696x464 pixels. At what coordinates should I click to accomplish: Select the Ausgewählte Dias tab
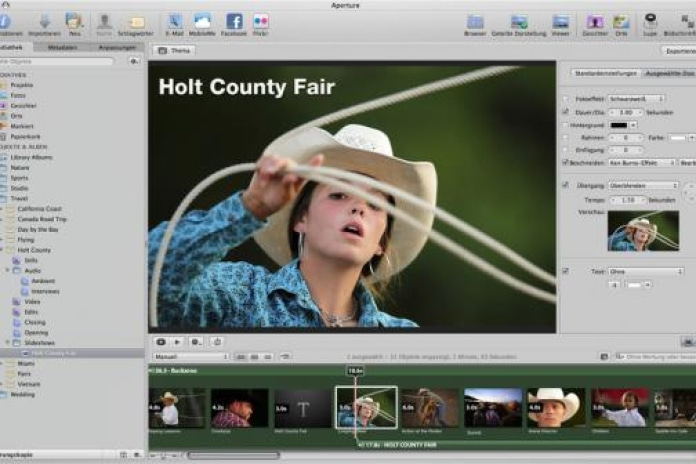[668, 73]
